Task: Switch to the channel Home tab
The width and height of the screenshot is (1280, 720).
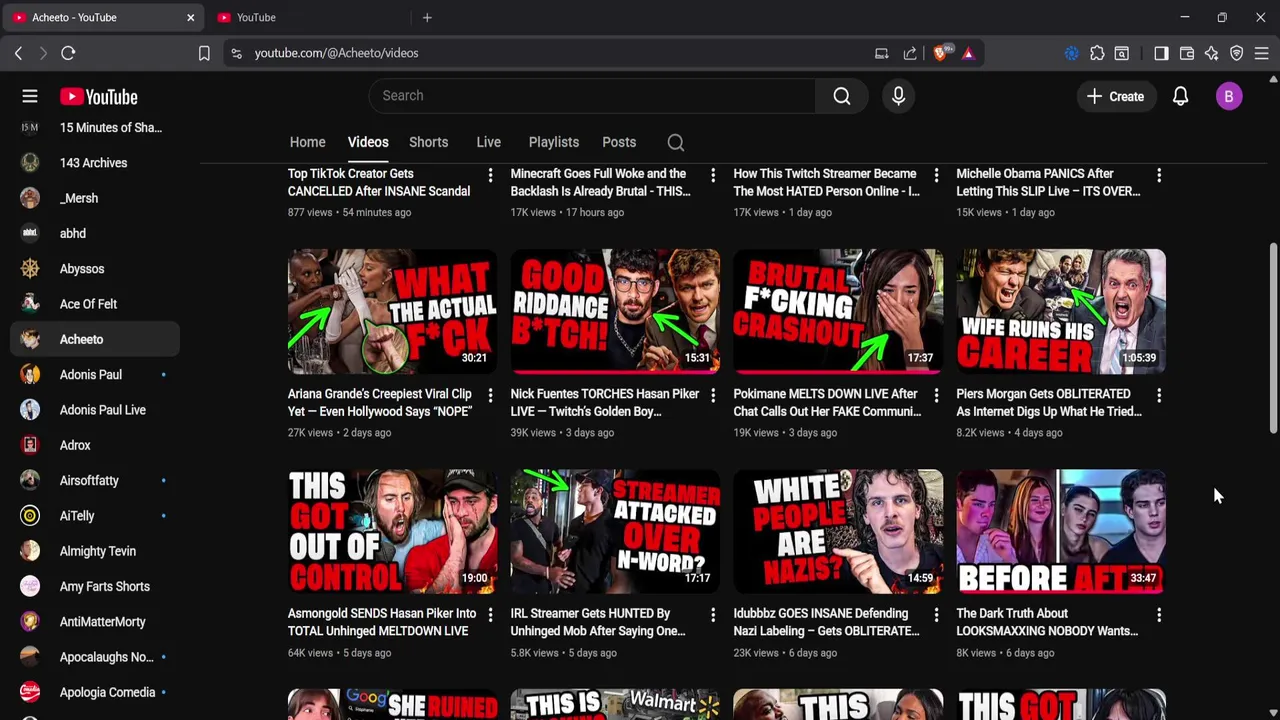Action: 307,142
